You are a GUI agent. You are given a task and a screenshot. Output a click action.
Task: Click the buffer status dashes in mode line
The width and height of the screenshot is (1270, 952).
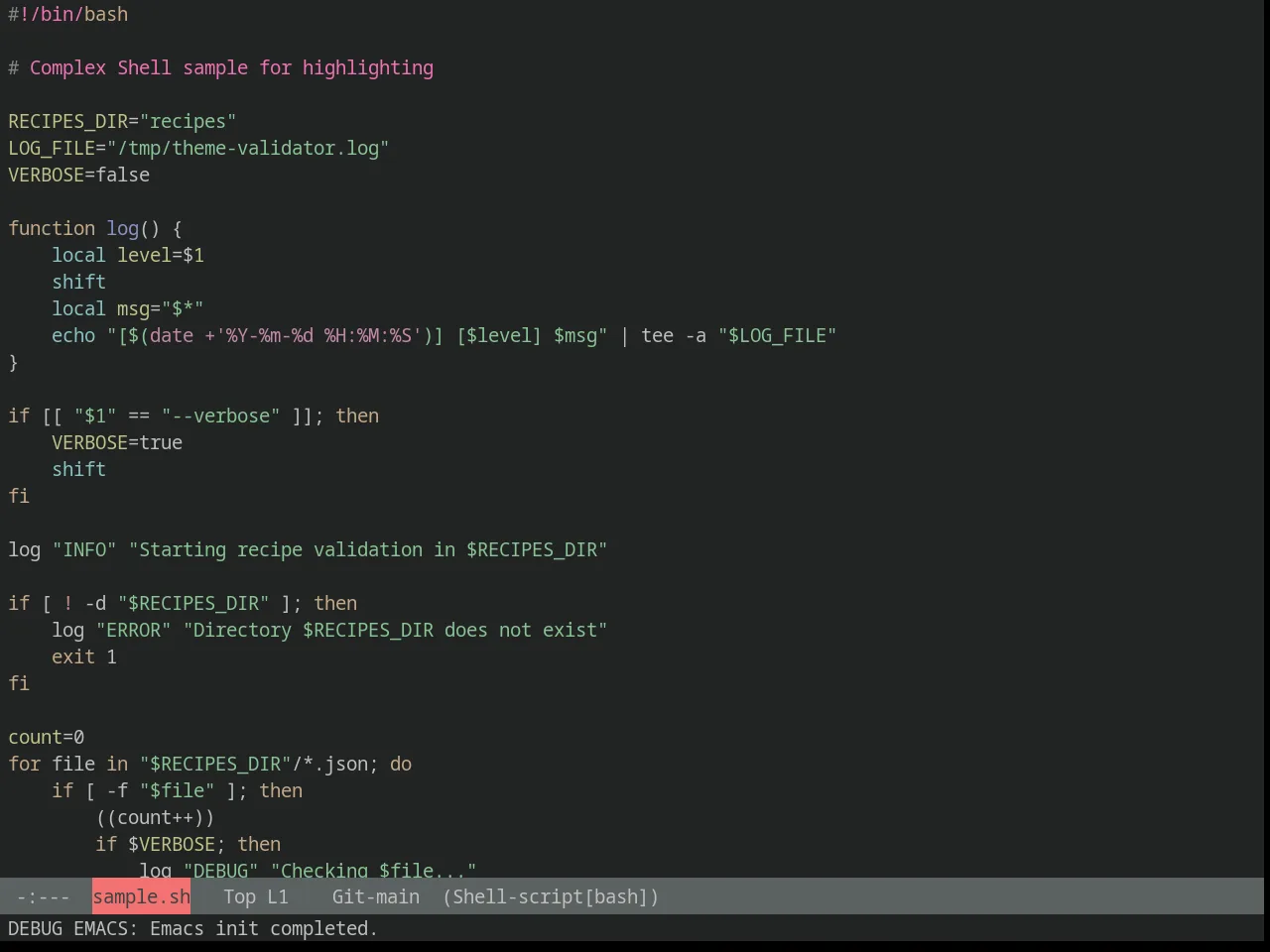pos(43,896)
